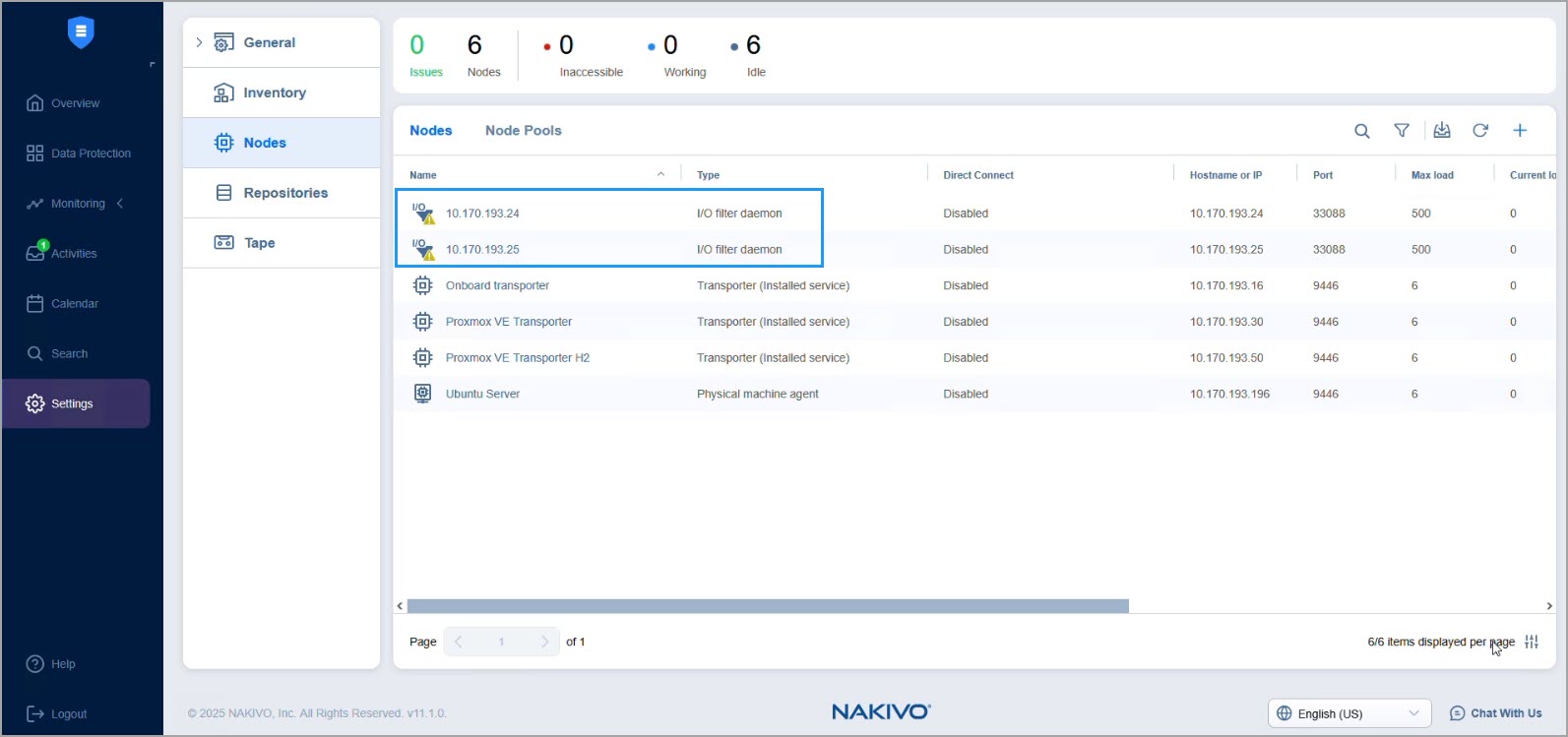Screen dimensions: 1568x737
Task: Click the NAKIVO shield logo icon
Action: (x=81, y=32)
